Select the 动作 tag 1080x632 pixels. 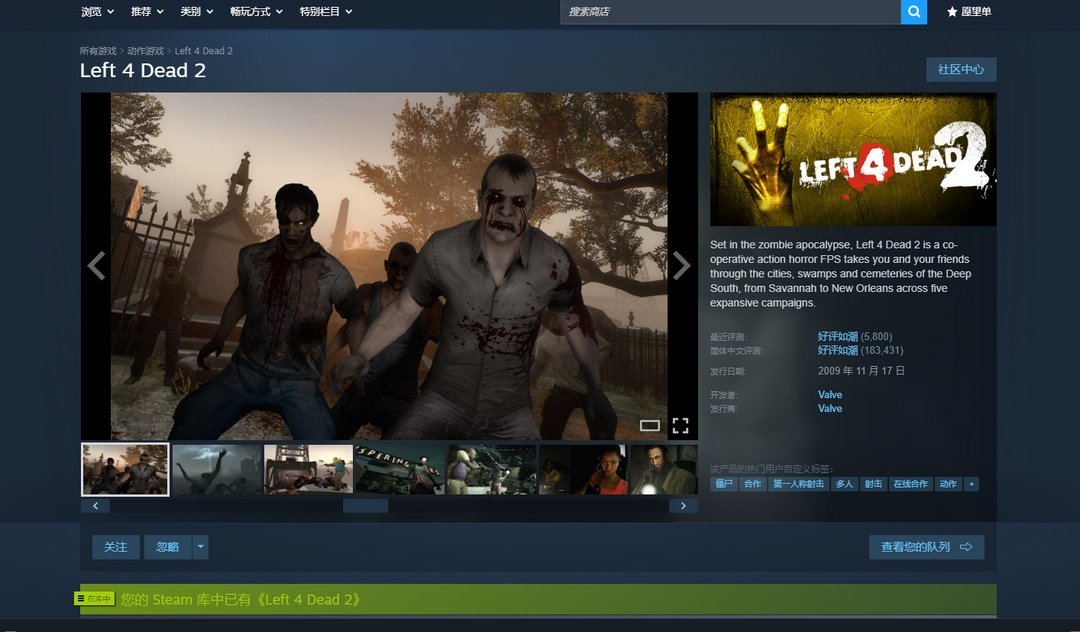[948, 484]
